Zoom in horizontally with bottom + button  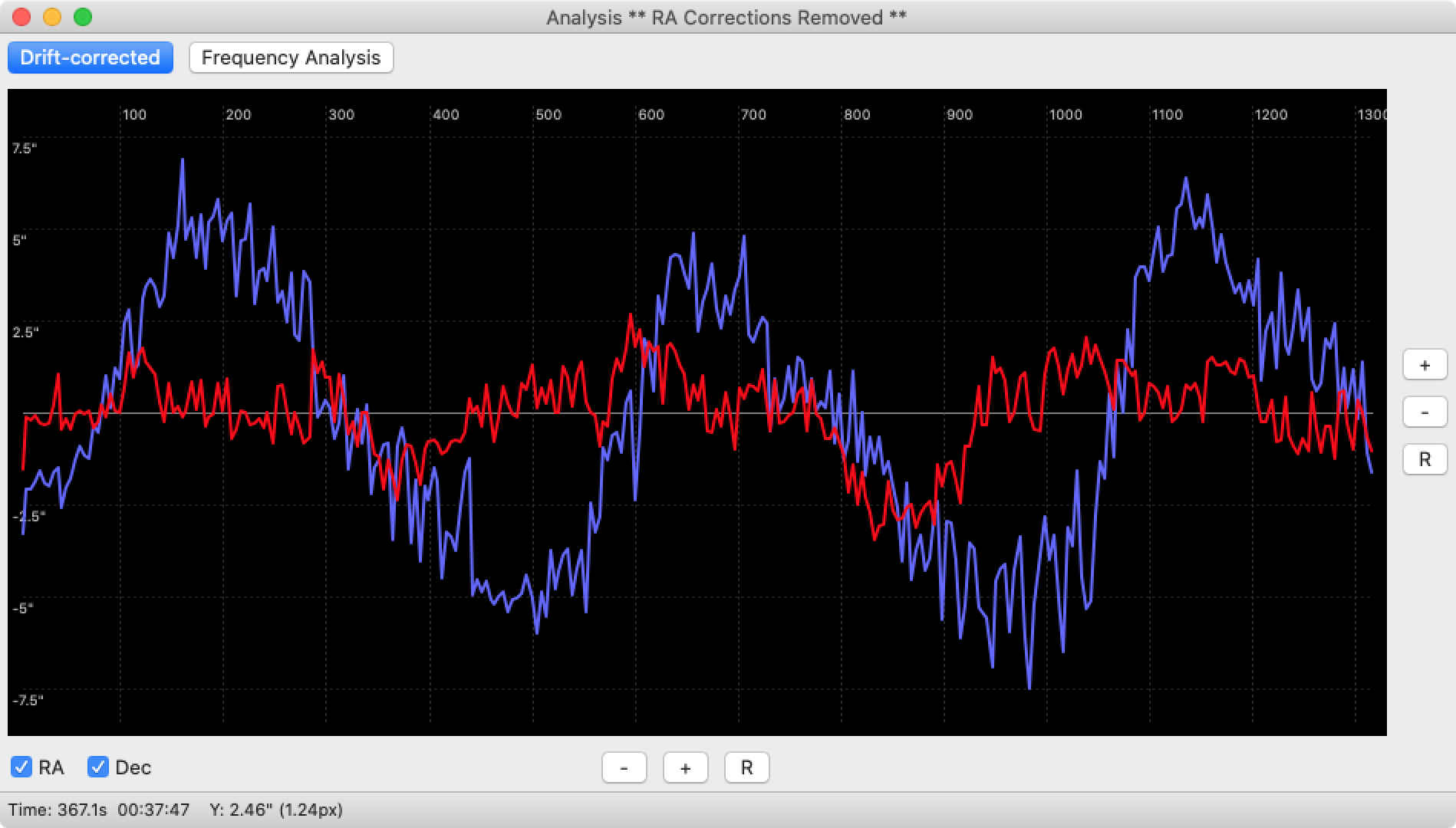[685, 767]
